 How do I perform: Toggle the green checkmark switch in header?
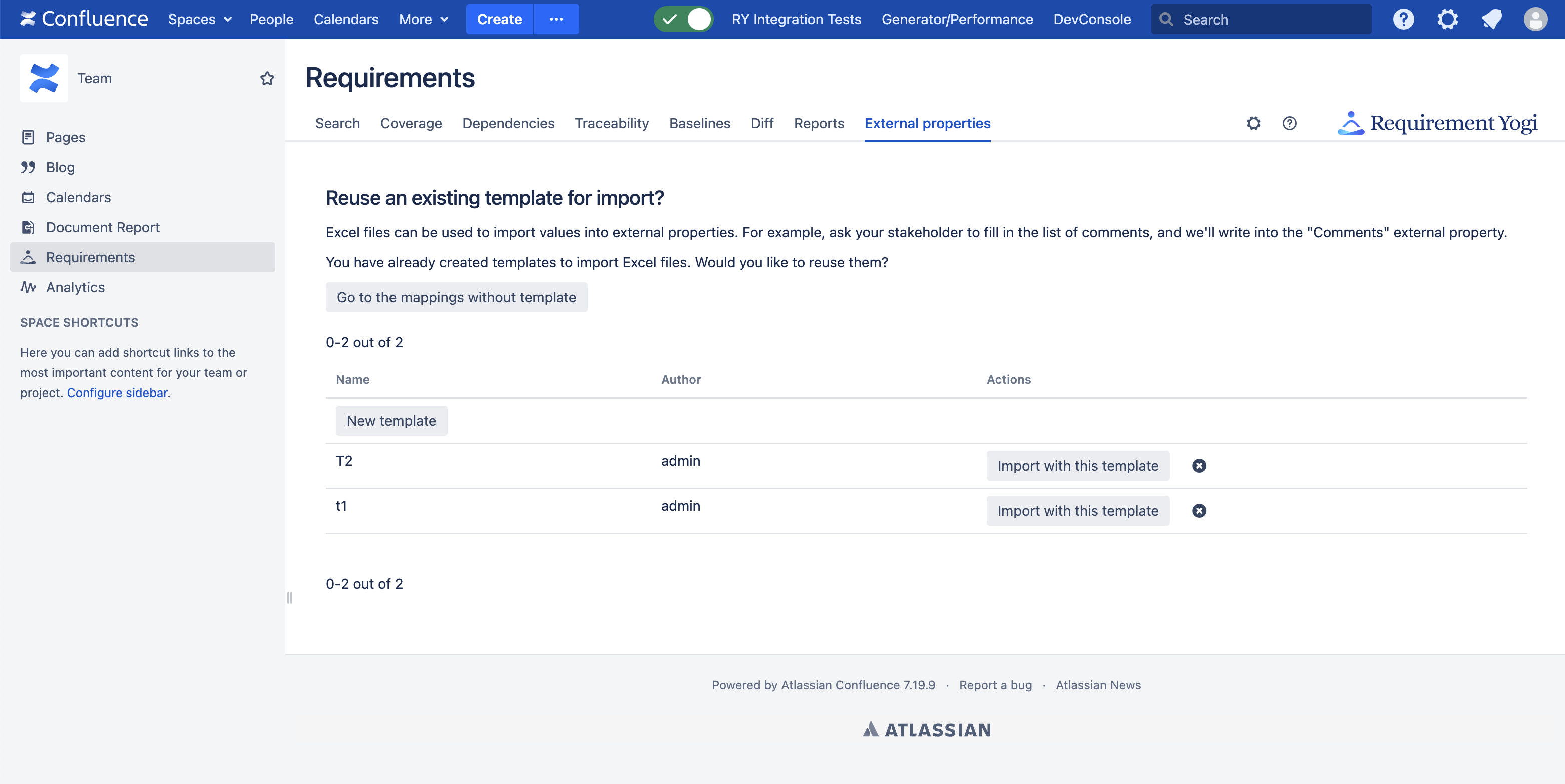[x=683, y=20]
